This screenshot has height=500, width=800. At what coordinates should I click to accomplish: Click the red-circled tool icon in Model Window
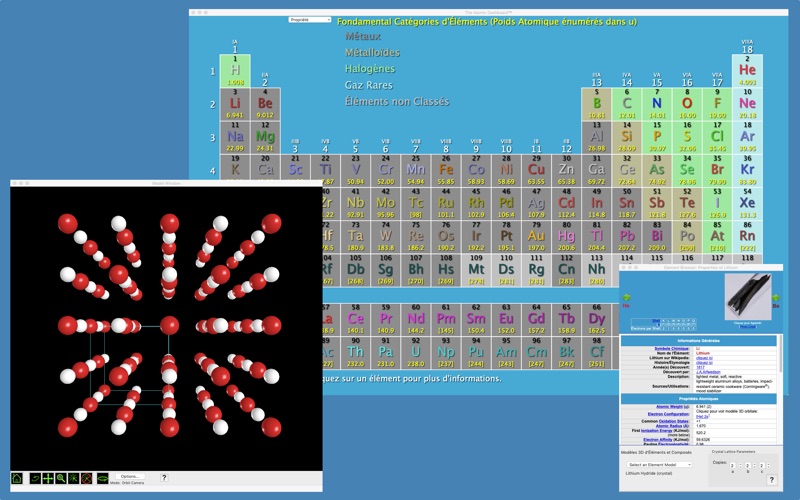(x=86, y=478)
